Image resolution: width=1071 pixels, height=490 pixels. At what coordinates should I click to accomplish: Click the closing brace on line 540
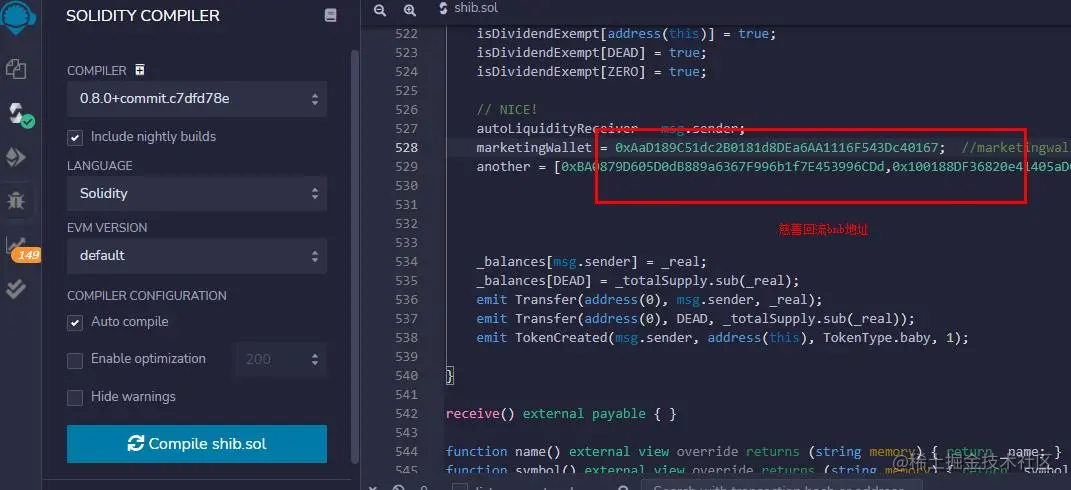click(x=449, y=375)
